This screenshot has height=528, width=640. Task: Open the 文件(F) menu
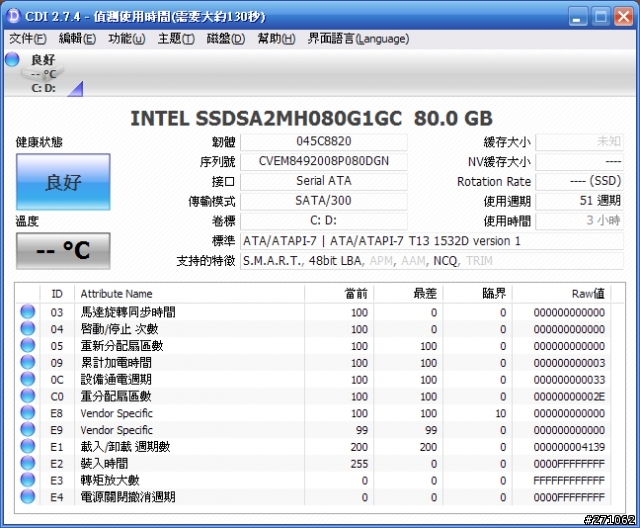28,39
